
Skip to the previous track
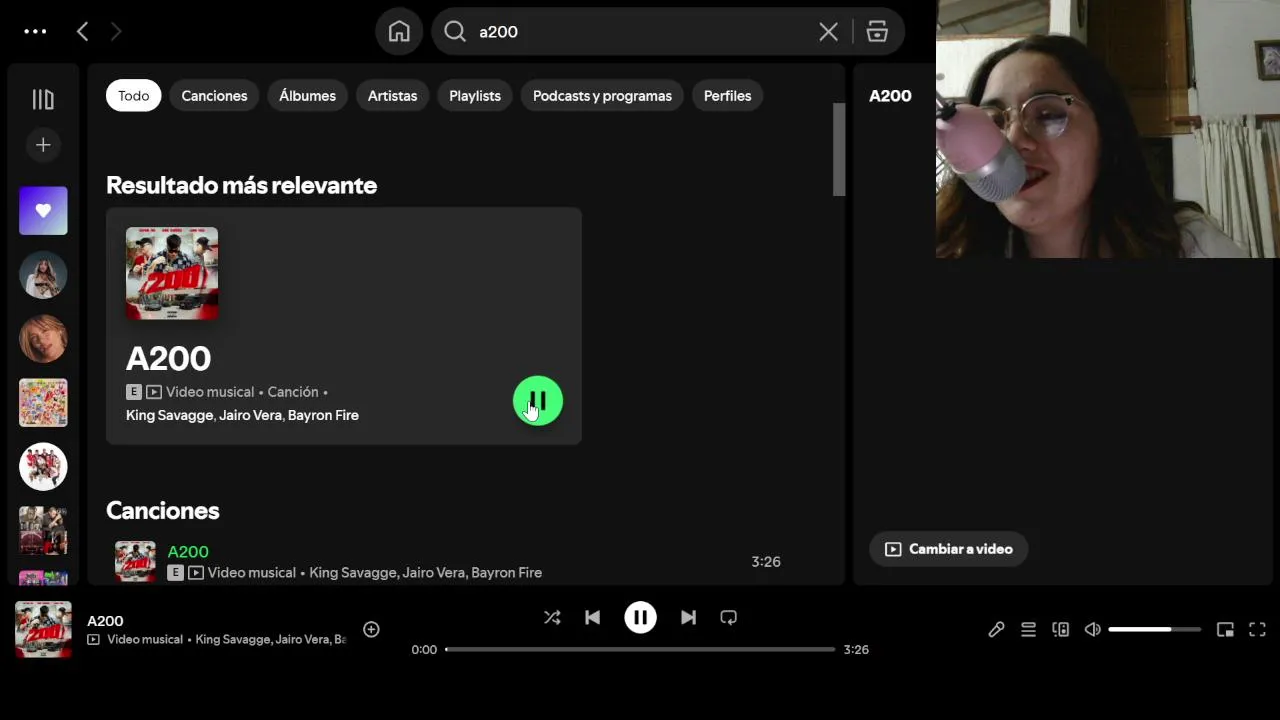592,618
